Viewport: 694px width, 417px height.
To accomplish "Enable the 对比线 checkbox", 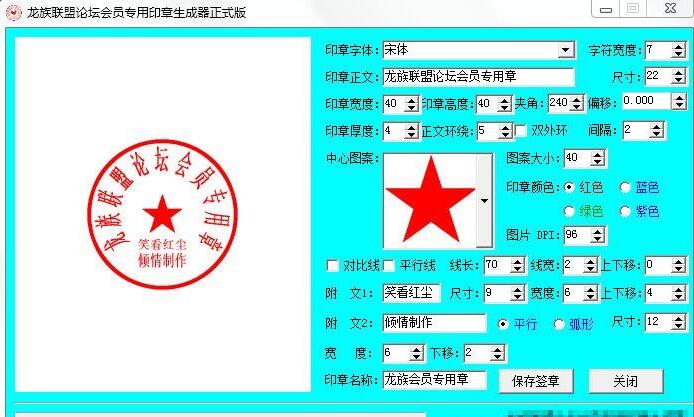I will [332, 266].
